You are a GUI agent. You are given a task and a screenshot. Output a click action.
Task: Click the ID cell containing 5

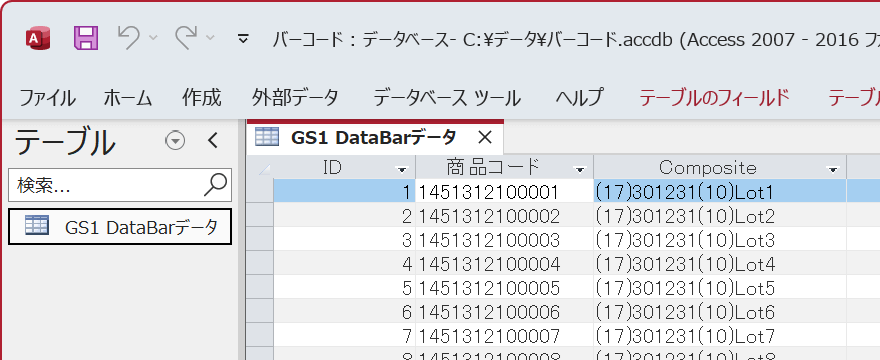345,287
